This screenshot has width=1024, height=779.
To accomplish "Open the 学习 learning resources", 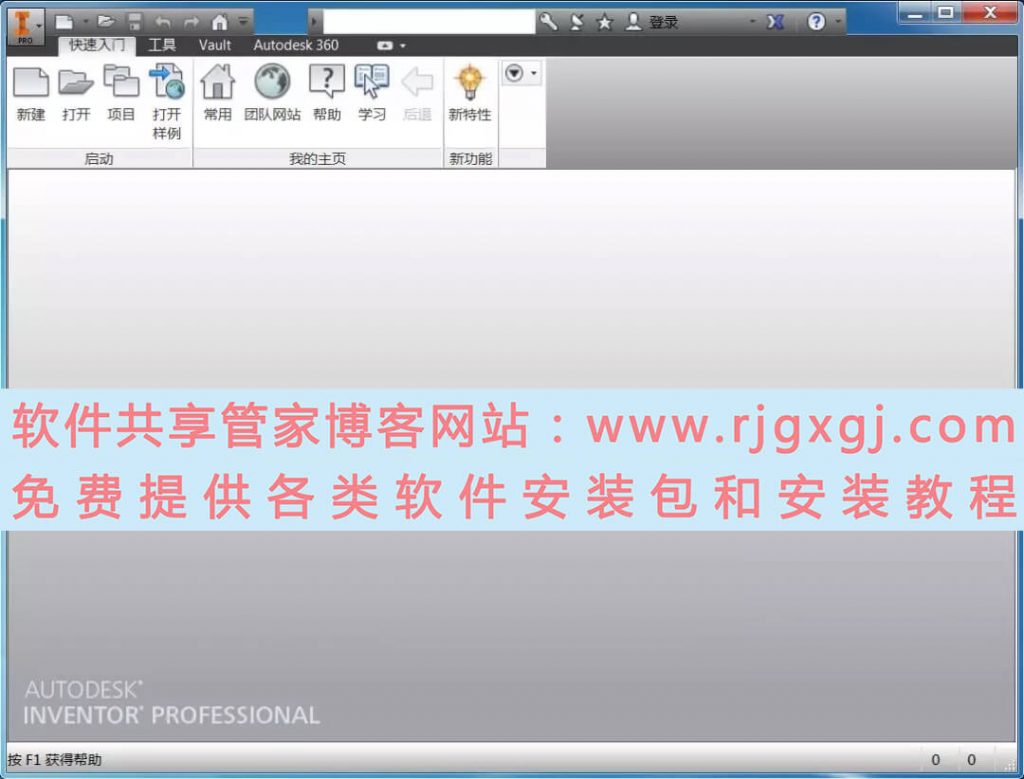I will [372, 93].
